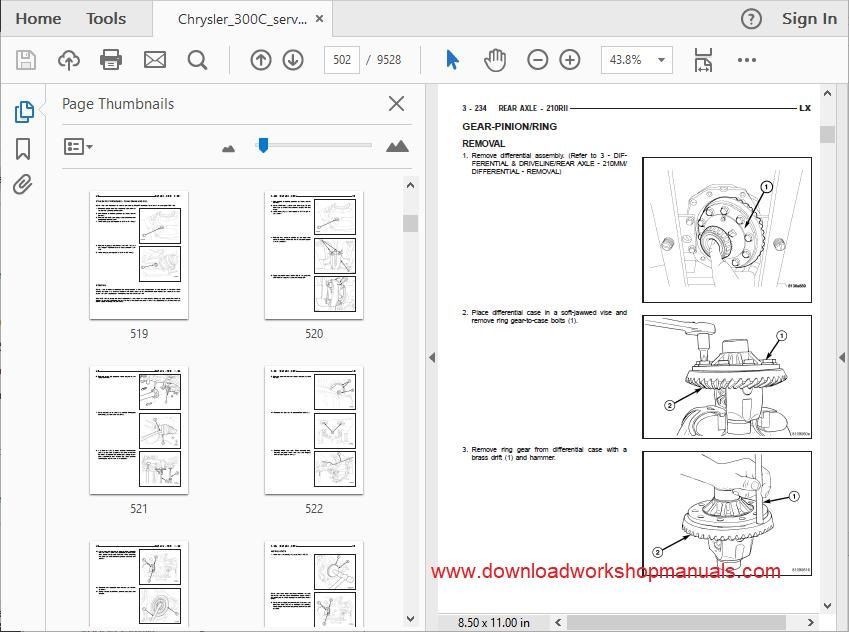
Task: Click the total page count 9528
Action: pos(389,60)
